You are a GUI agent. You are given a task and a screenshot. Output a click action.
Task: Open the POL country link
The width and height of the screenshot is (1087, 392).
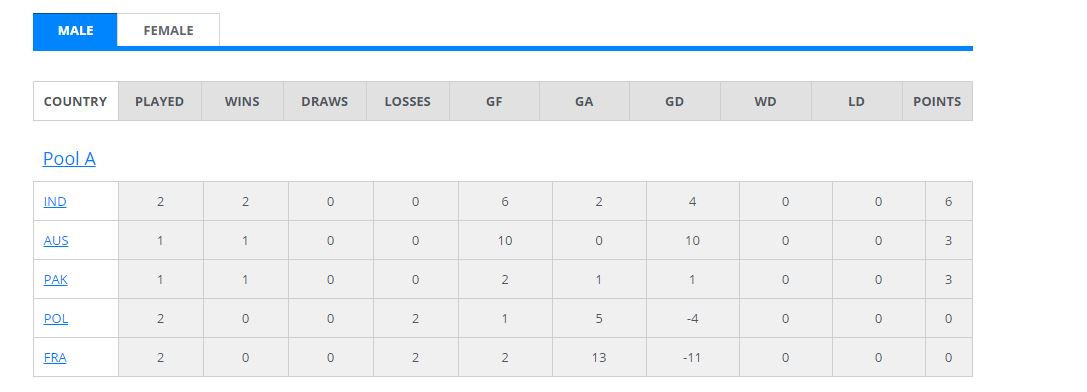tap(55, 318)
